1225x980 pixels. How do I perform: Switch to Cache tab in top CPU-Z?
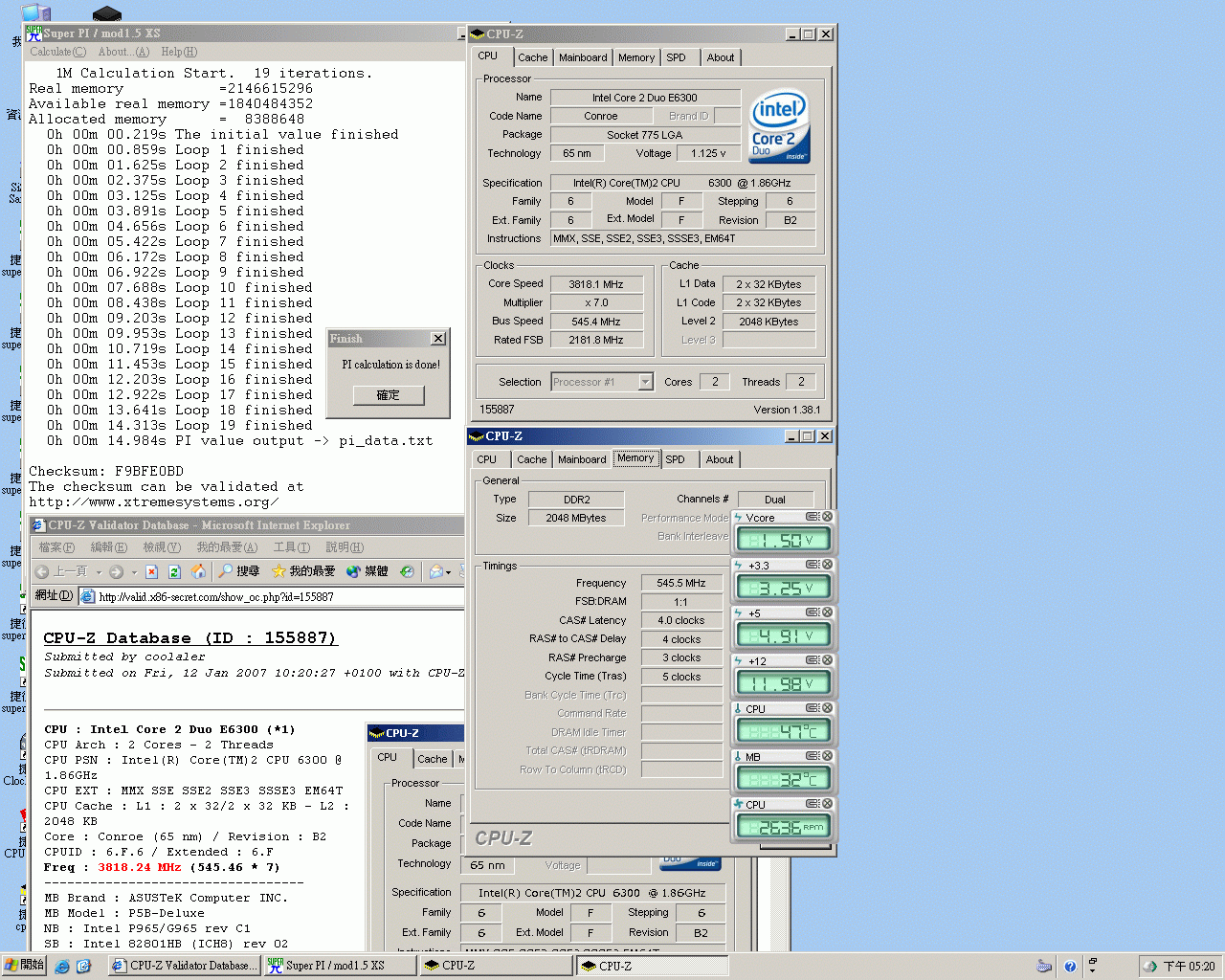533,57
